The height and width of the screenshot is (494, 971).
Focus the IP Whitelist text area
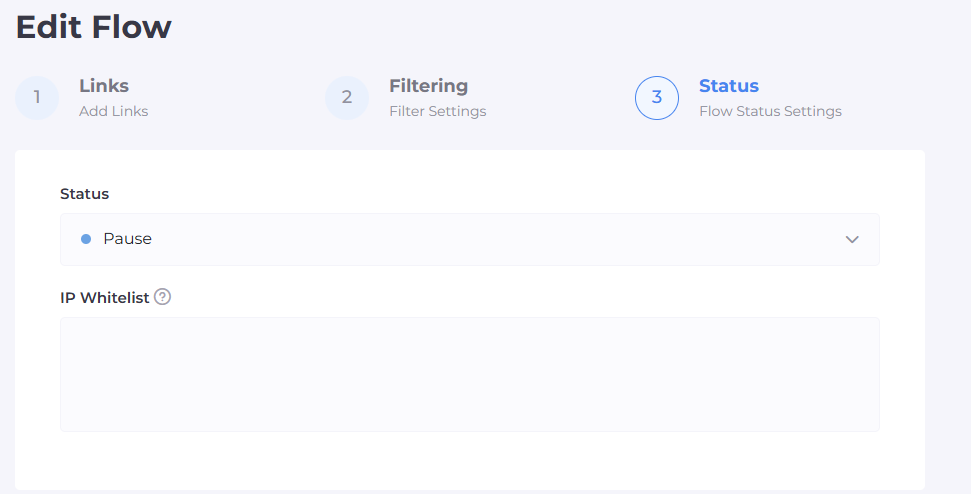[x=470, y=374]
